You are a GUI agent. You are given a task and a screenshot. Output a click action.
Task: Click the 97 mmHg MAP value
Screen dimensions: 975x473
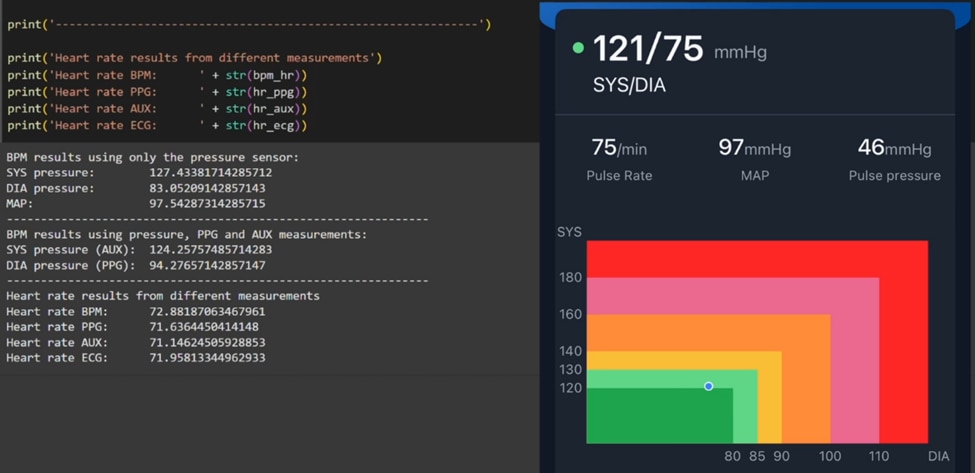pyautogui.click(x=754, y=149)
